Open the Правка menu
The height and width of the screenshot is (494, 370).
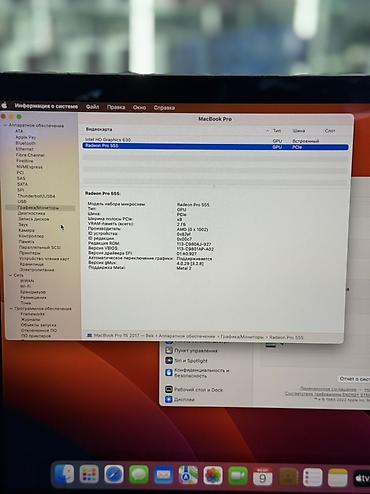pos(116,107)
